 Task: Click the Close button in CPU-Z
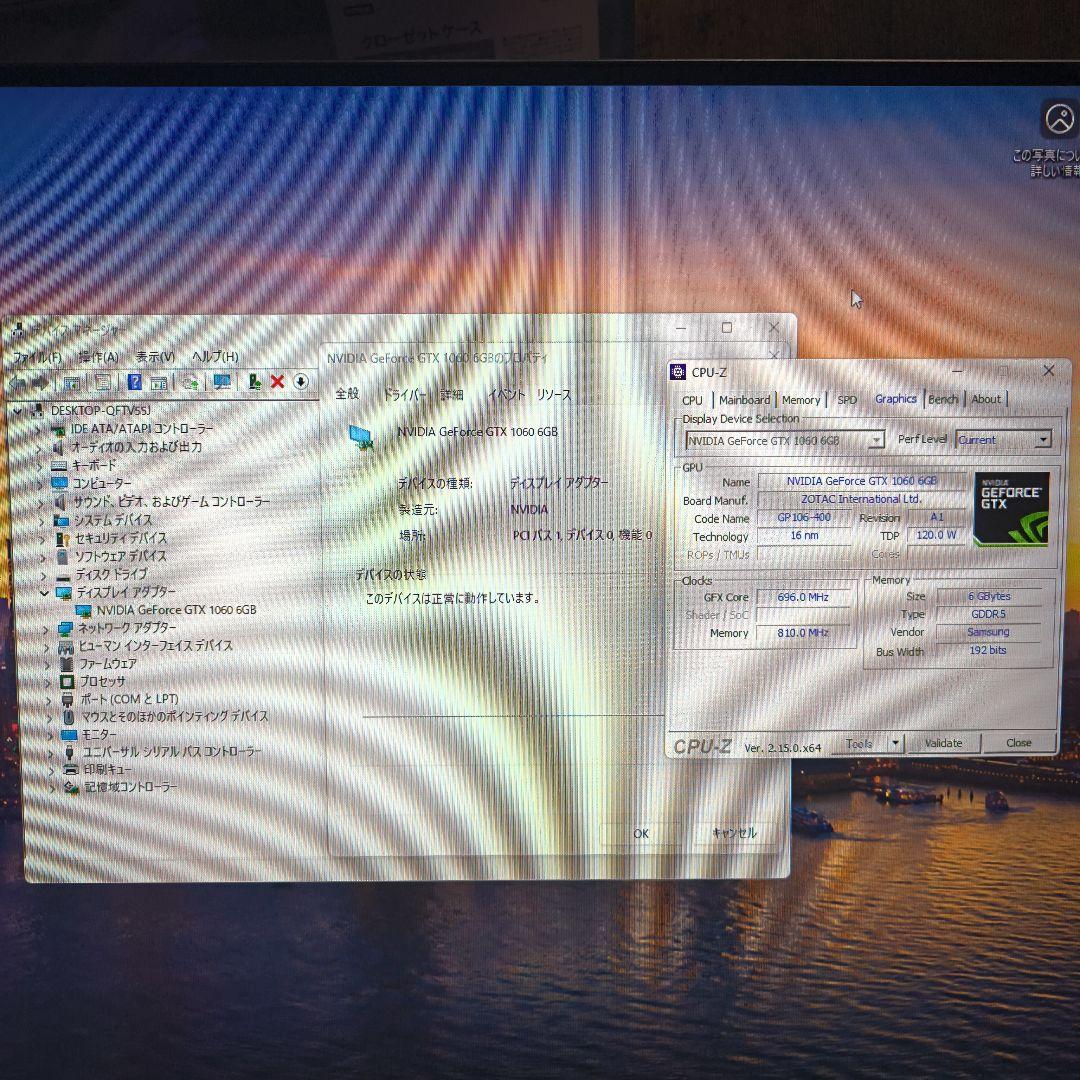coord(1019,742)
